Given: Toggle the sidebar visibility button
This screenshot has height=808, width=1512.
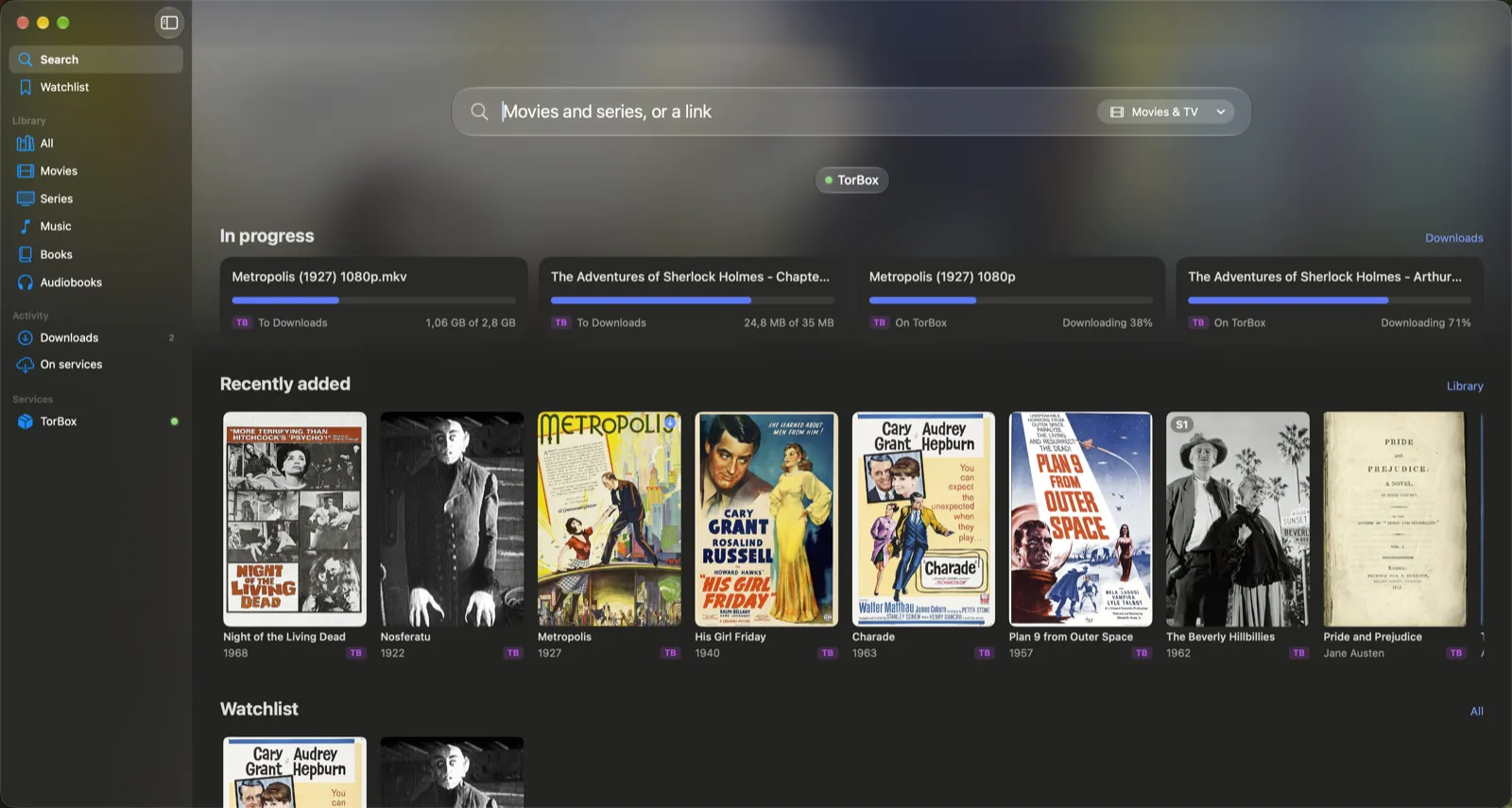Looking at the screenshot, I should click(x=169, y=23).
